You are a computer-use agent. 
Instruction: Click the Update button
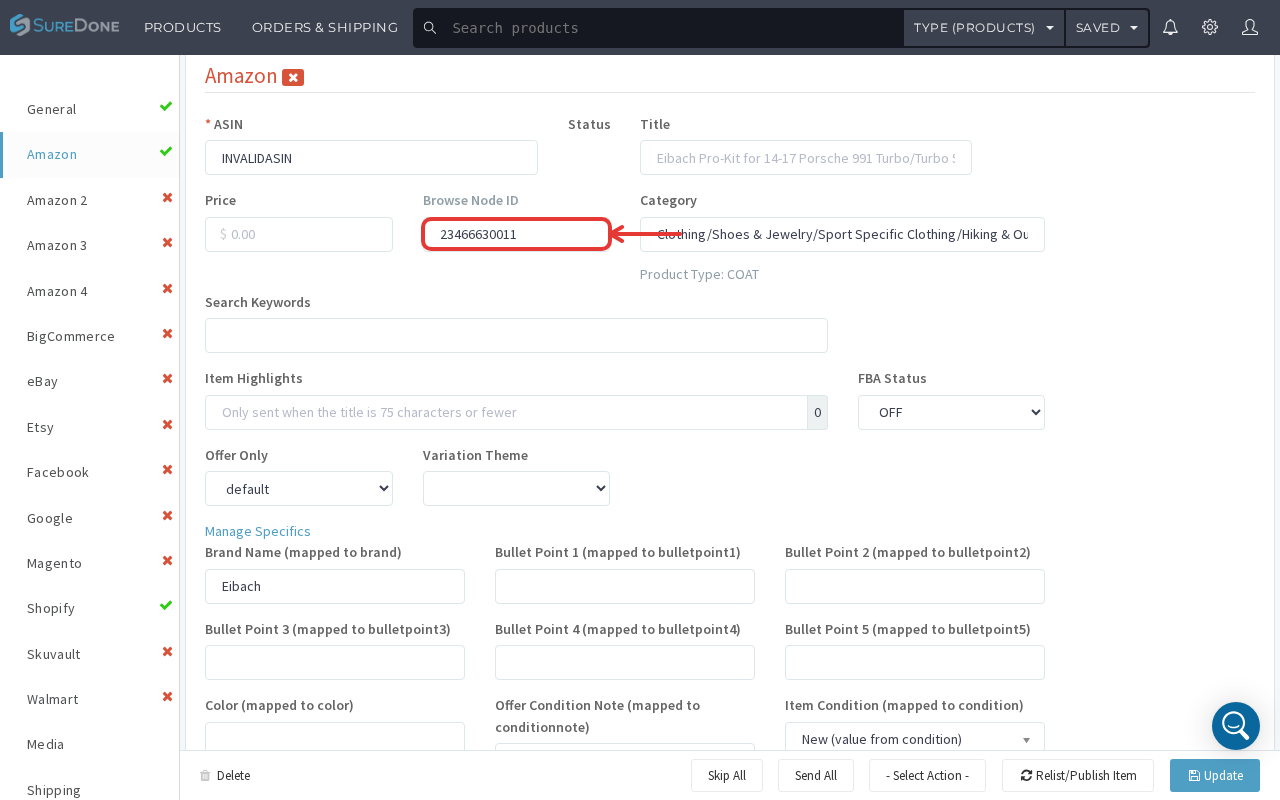(1215, 776)
